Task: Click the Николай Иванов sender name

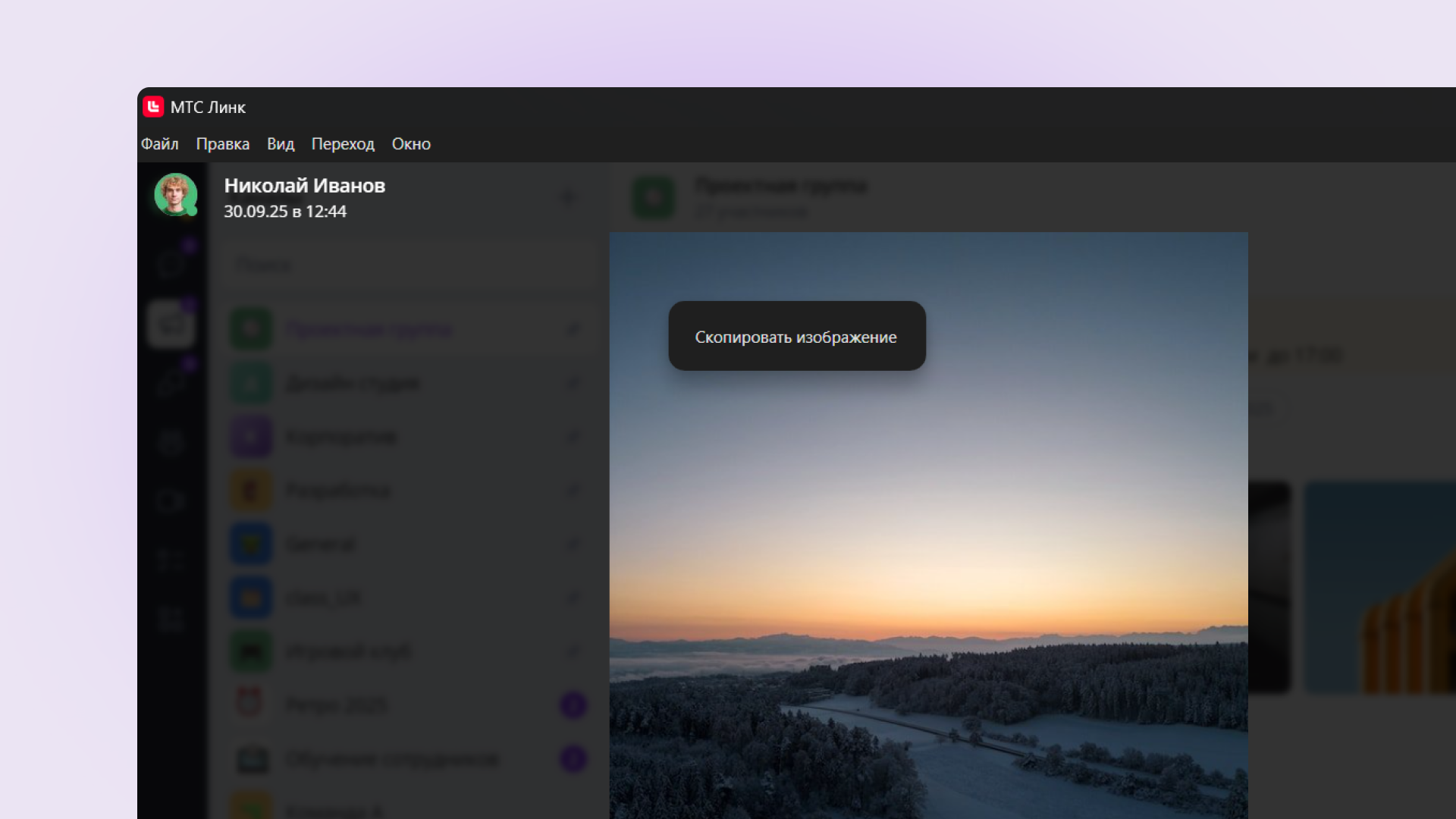Action: (x=304, y=186)
